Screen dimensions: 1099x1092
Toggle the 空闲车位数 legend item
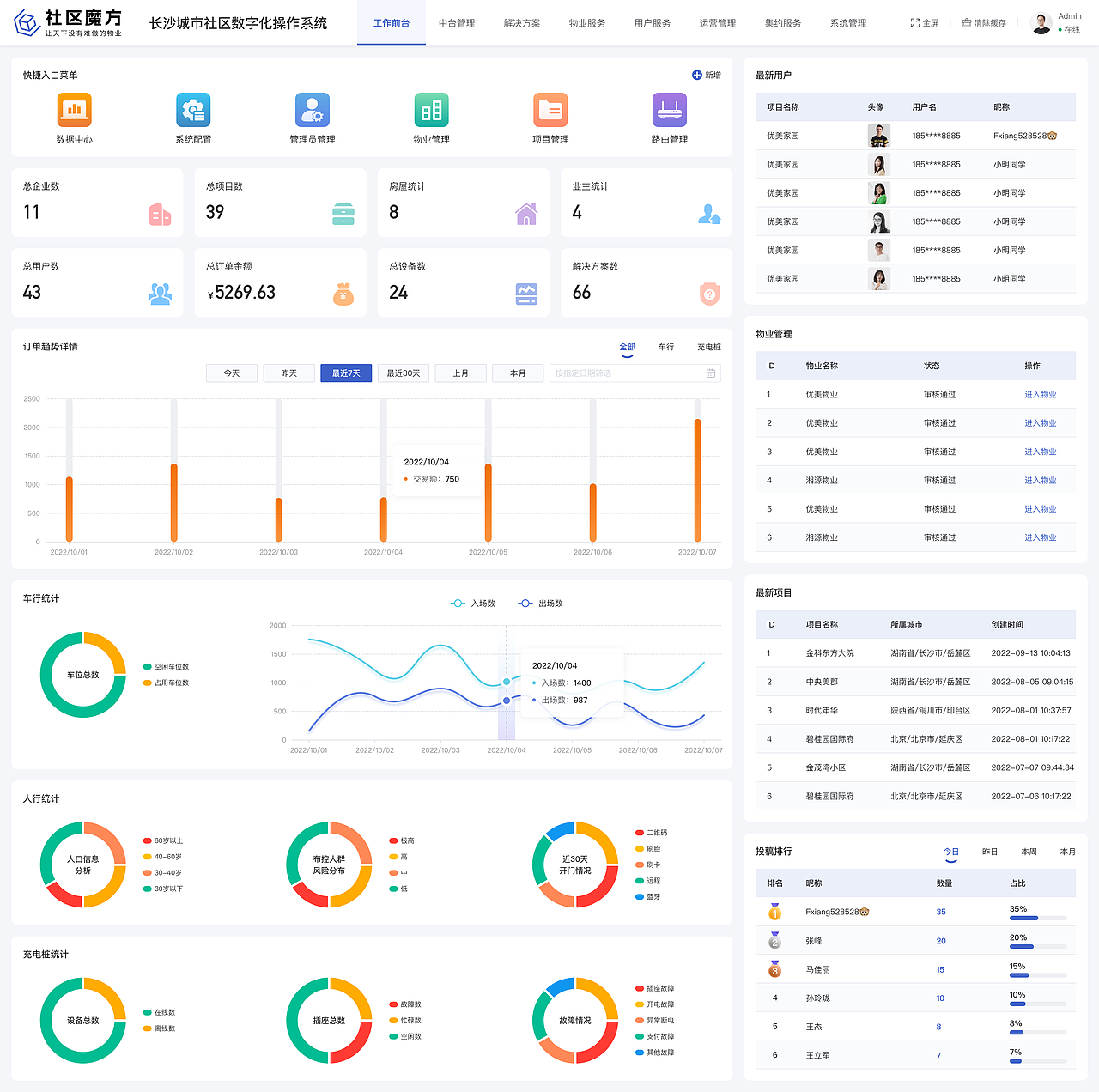coord(166,667)
